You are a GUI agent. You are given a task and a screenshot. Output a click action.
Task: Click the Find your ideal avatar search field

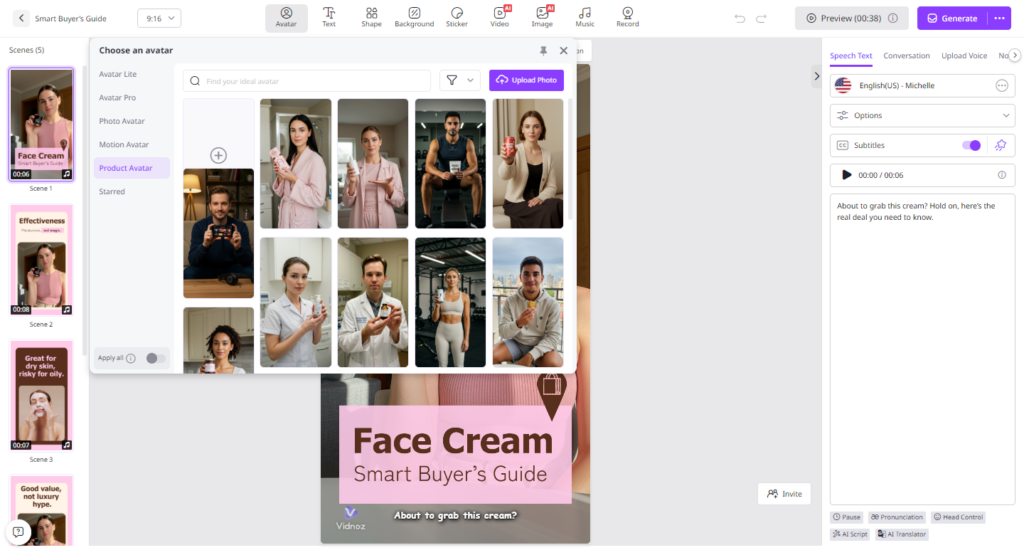coord(307,80)
